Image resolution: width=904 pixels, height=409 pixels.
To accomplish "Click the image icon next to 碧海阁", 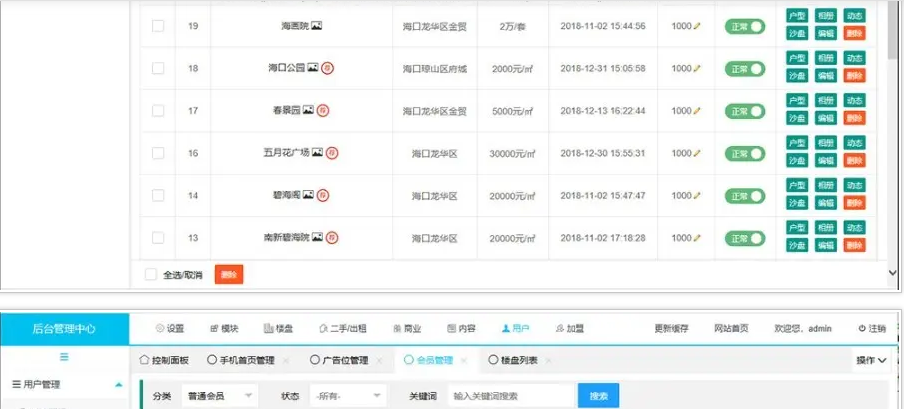I will (x=313, y=196).
